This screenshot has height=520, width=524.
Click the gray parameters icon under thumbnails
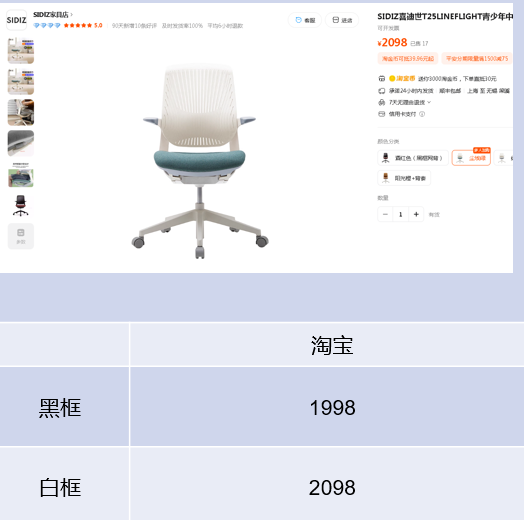[21, 236]
